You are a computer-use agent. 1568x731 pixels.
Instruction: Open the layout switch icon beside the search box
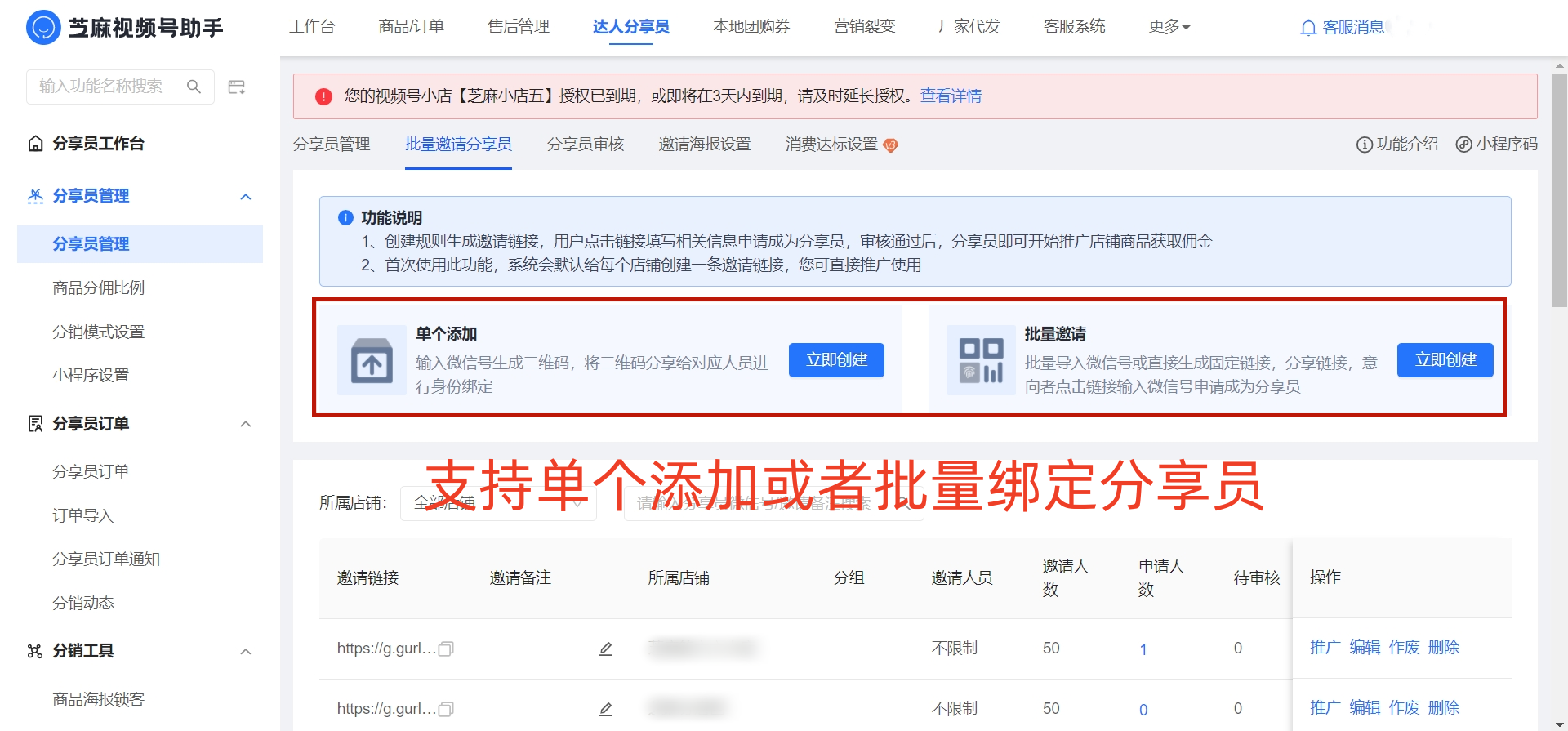237,87
